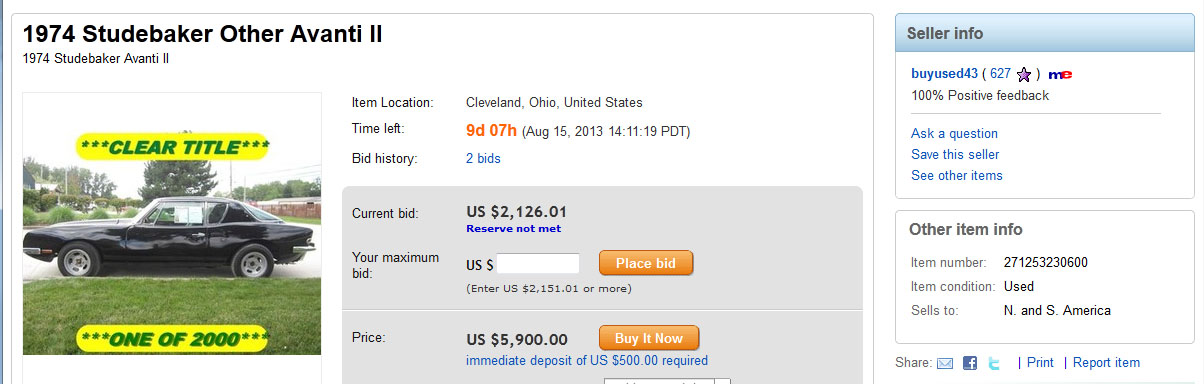Print this listing

pos(1040,363)
